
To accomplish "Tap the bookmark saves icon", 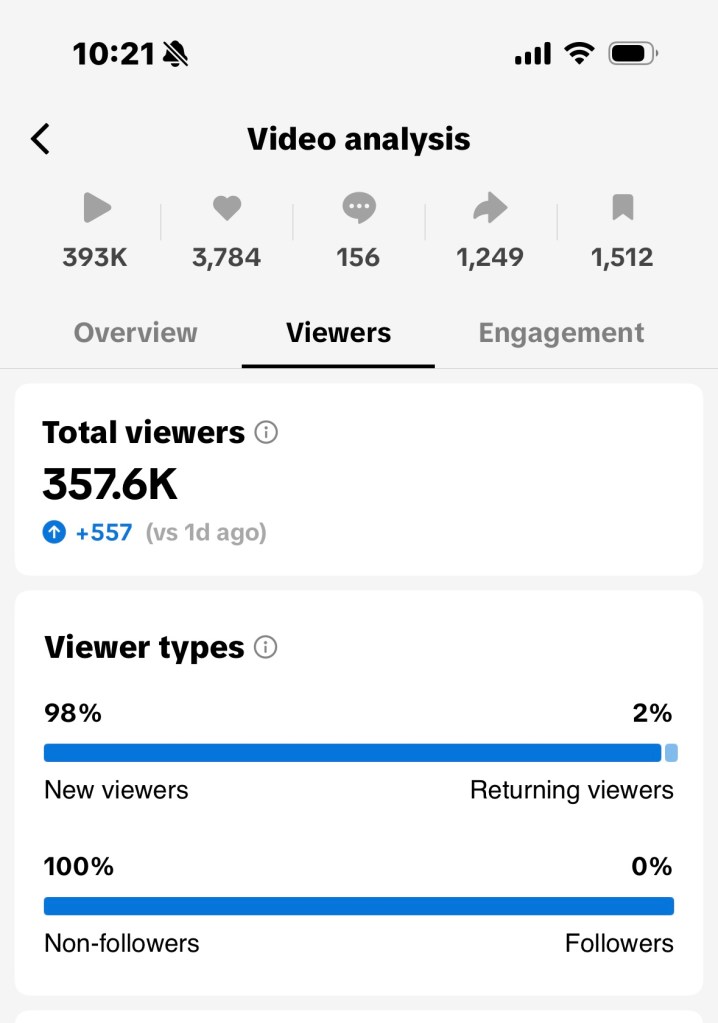I will (x=622, y=208).
